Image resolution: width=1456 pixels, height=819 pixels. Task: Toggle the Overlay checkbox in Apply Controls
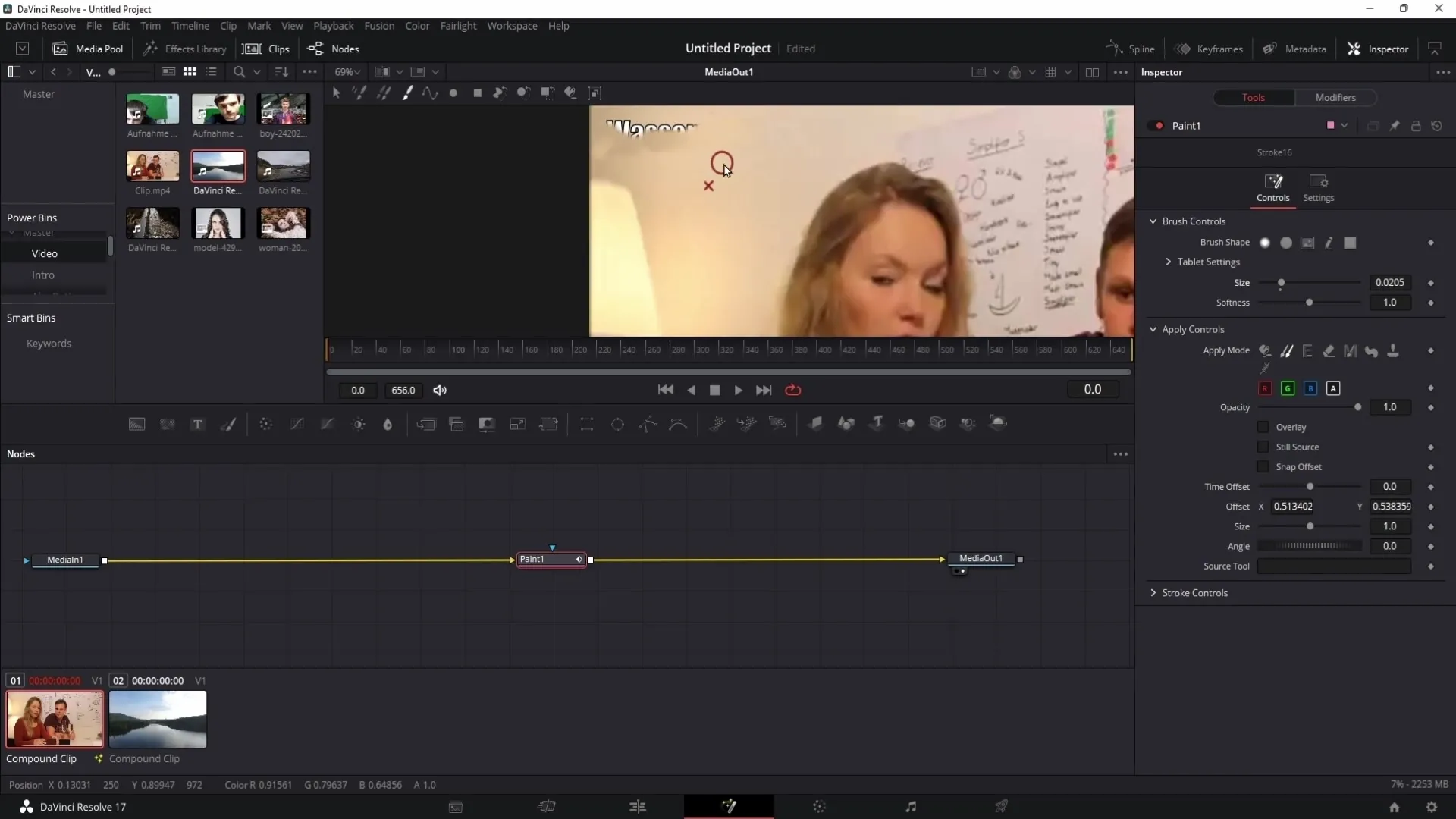tap(1262, 427)
